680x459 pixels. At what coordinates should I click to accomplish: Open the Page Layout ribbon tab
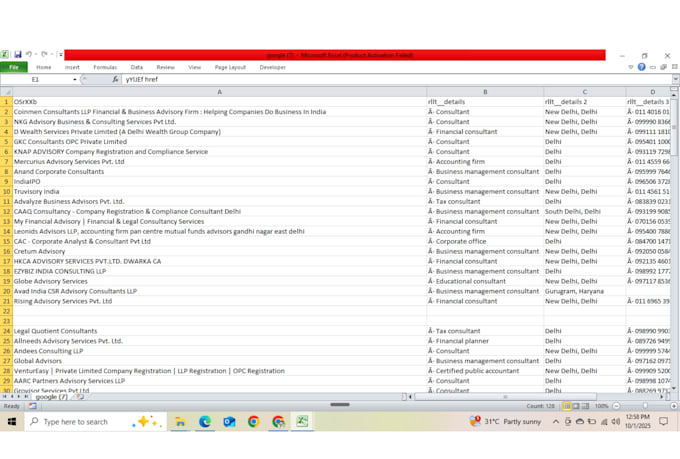coord(230,67)
